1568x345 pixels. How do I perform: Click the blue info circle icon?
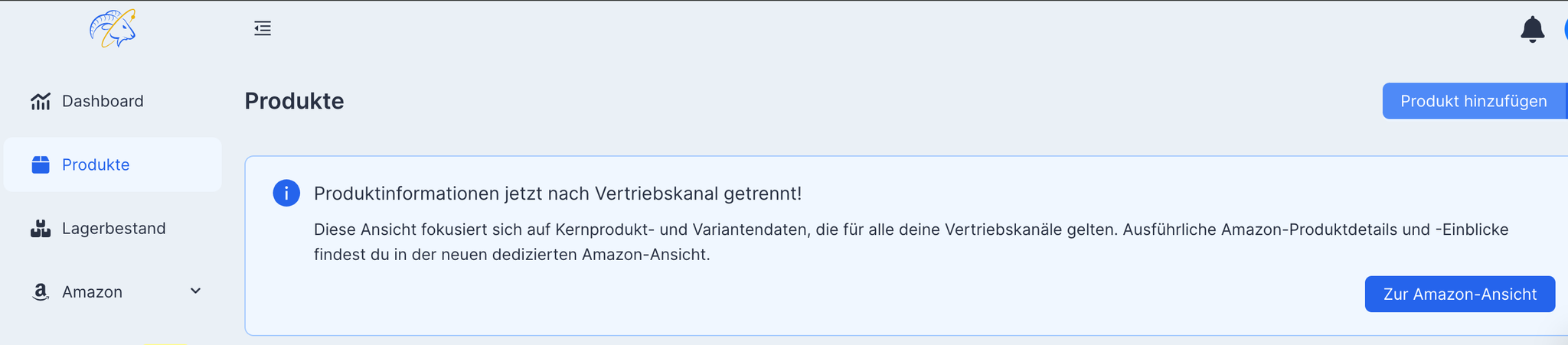coord(286,193)
